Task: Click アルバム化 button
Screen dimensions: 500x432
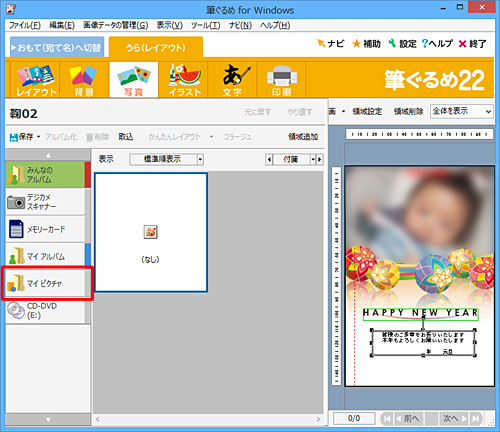Action: point(61,137)
